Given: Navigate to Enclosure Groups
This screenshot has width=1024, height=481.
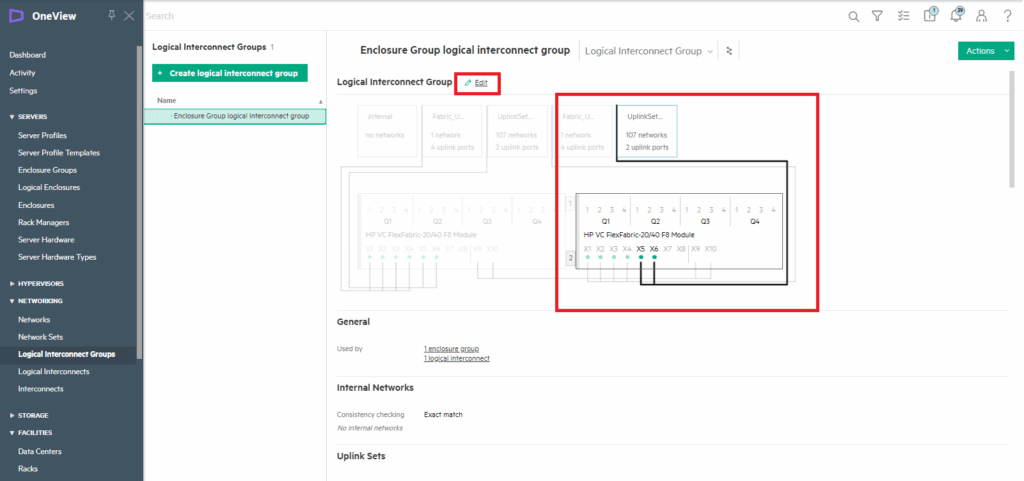Looking at the screenshot, I should pyautogui.click(x=47, y=170).
